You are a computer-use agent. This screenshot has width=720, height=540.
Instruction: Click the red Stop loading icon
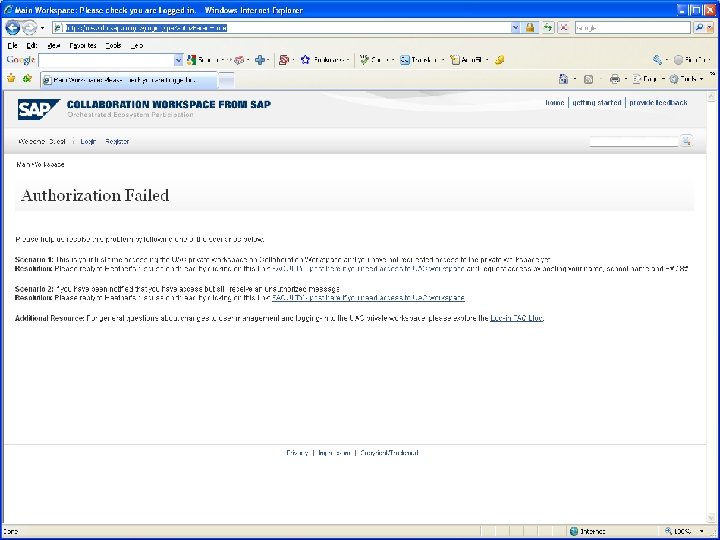(x=563, y=28)
